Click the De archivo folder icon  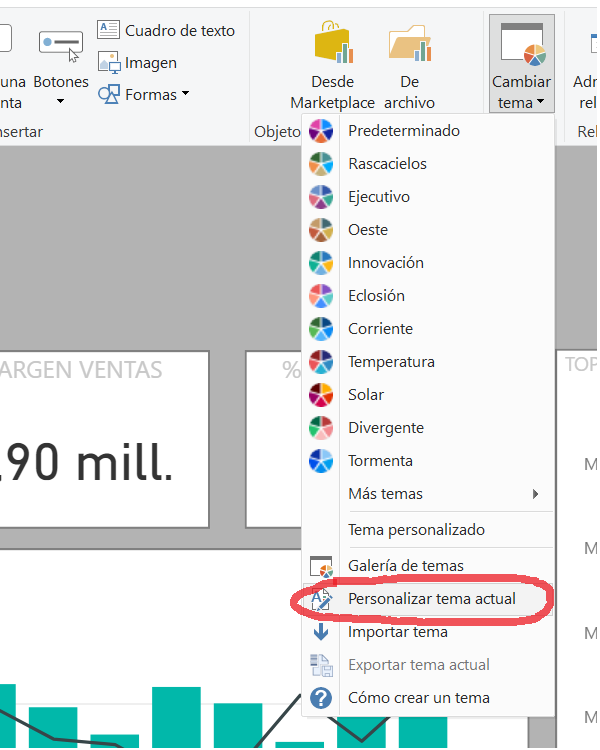(x=410, y=44)
